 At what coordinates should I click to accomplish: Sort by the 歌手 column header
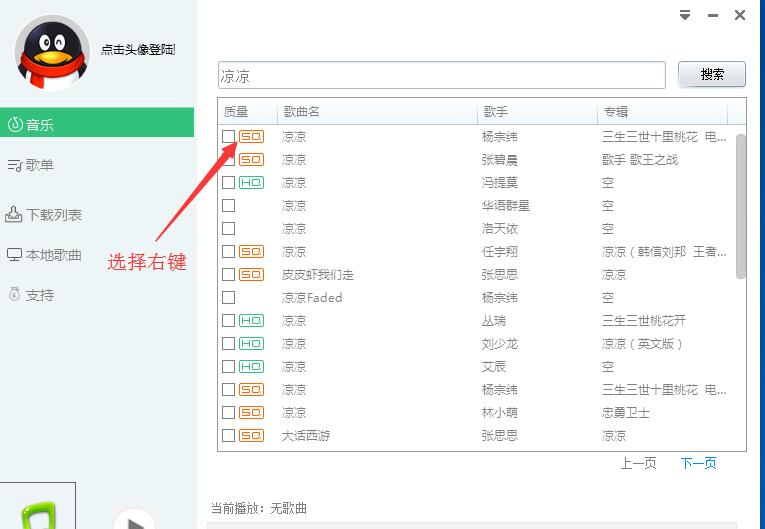pyautogui.click(x=496, y=112)
